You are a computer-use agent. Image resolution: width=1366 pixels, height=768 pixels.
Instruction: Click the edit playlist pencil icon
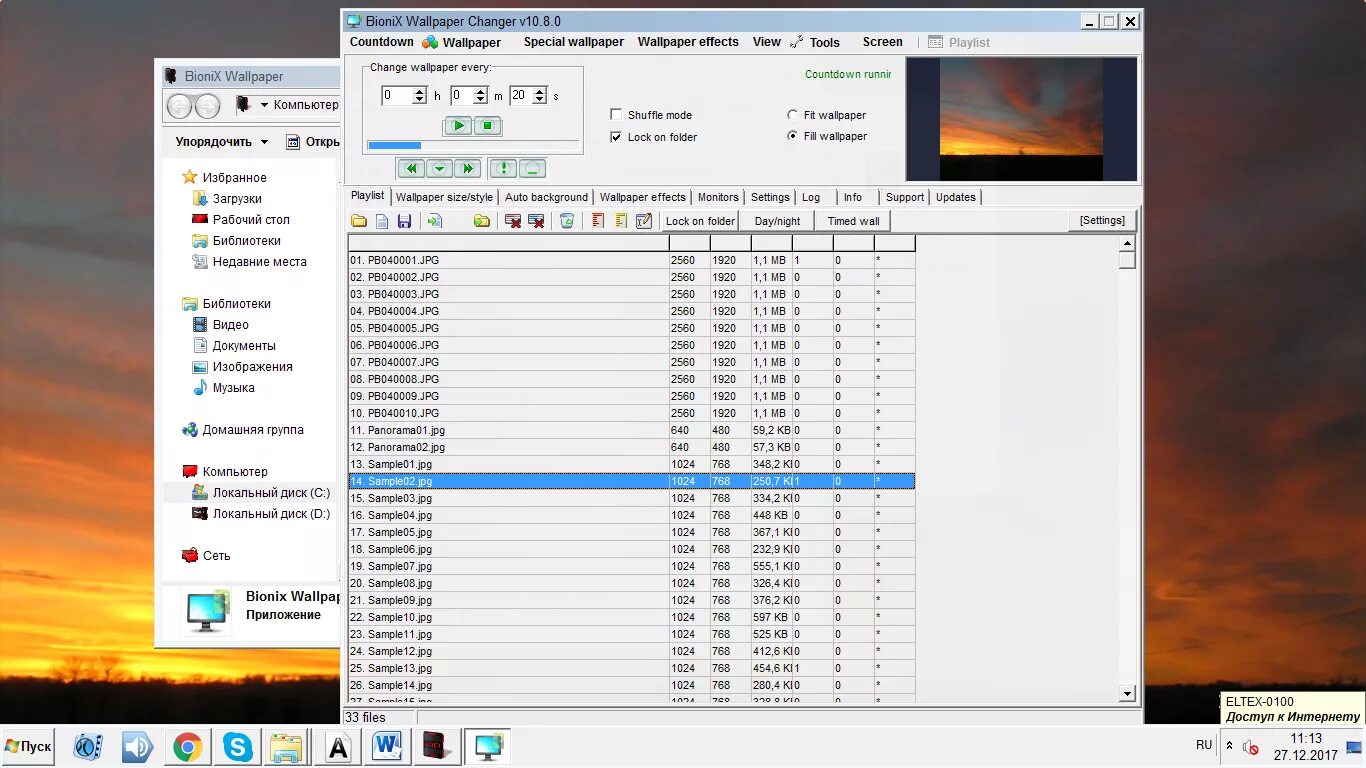[x=644, y=221]
